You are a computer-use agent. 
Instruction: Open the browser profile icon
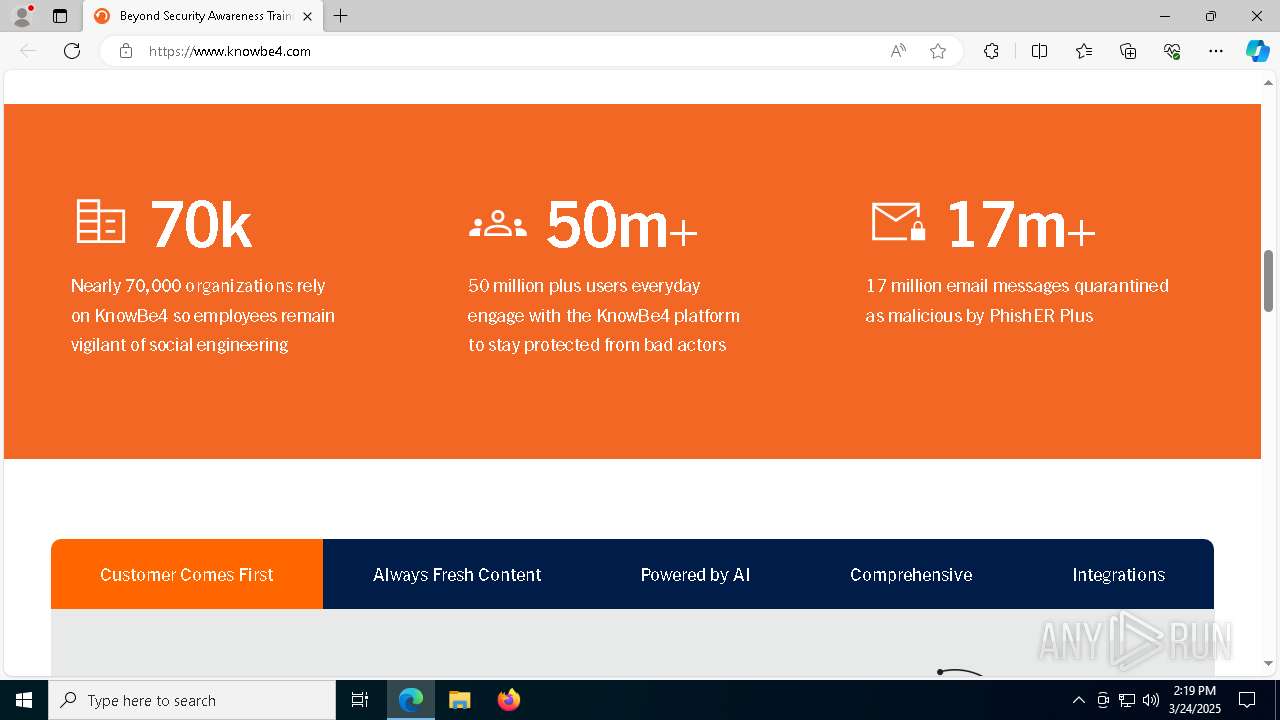[x=22, y=16]
